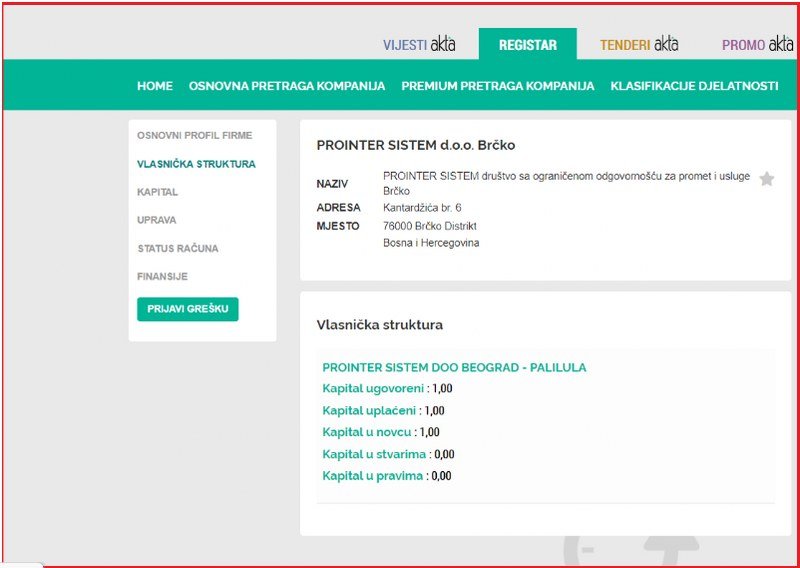Select OSNOVNI PROFIL FIRME in sidebar
Screen dimensions: 800x568
click(x=194, y=136)
